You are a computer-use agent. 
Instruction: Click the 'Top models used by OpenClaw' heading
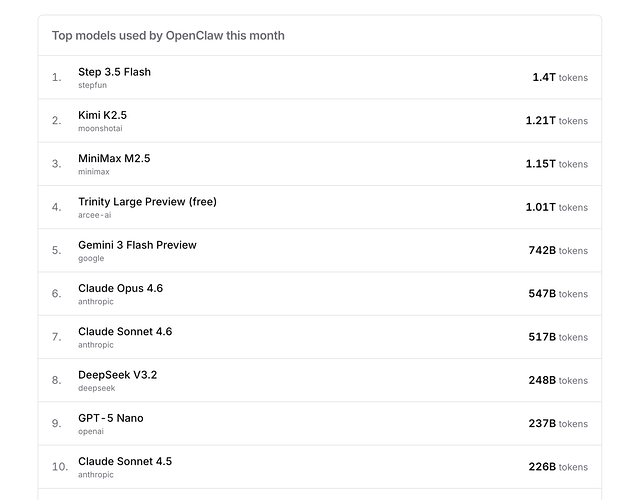click(168, 36)
